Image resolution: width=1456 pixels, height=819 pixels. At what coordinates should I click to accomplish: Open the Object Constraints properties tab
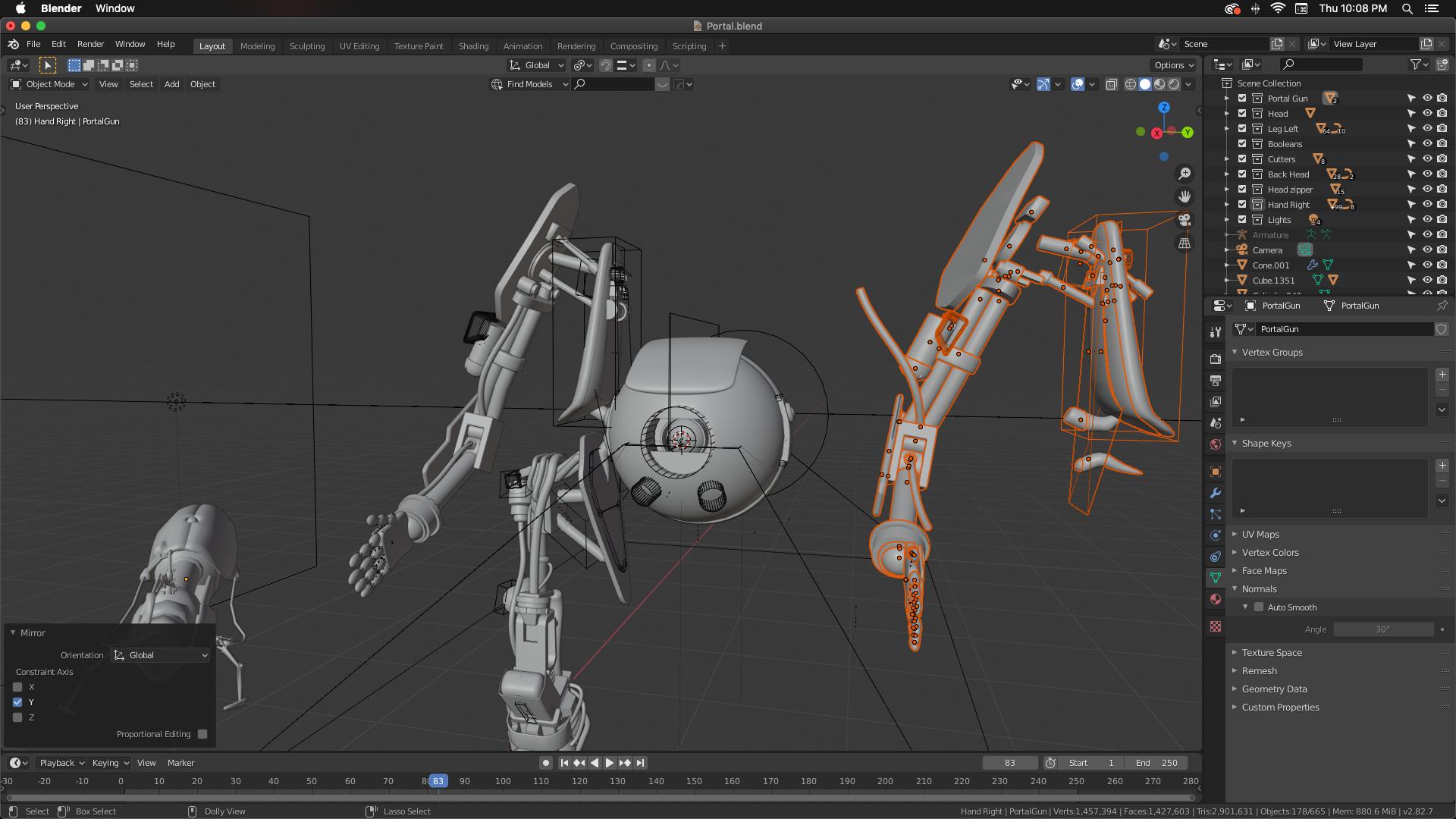click(1216, 557)
